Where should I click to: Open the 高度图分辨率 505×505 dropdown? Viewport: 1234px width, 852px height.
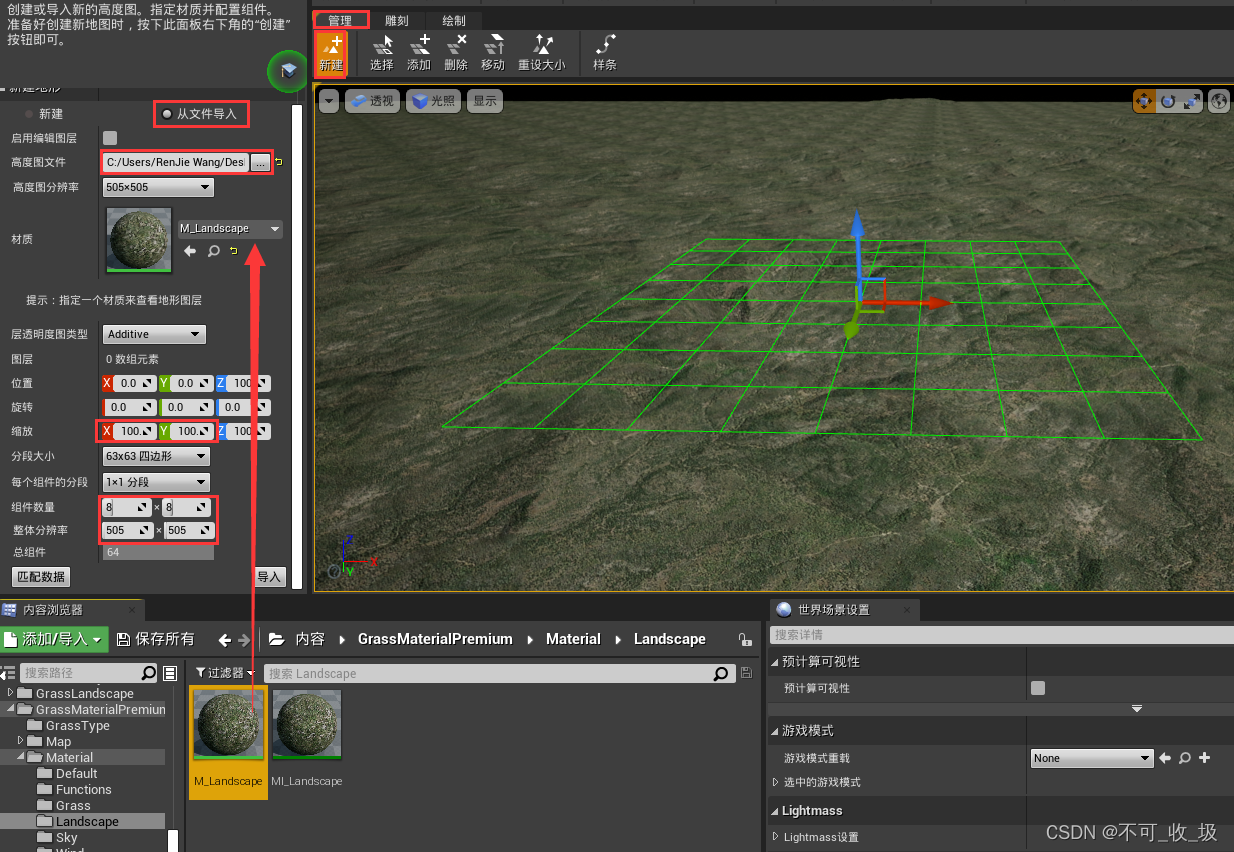158,187
